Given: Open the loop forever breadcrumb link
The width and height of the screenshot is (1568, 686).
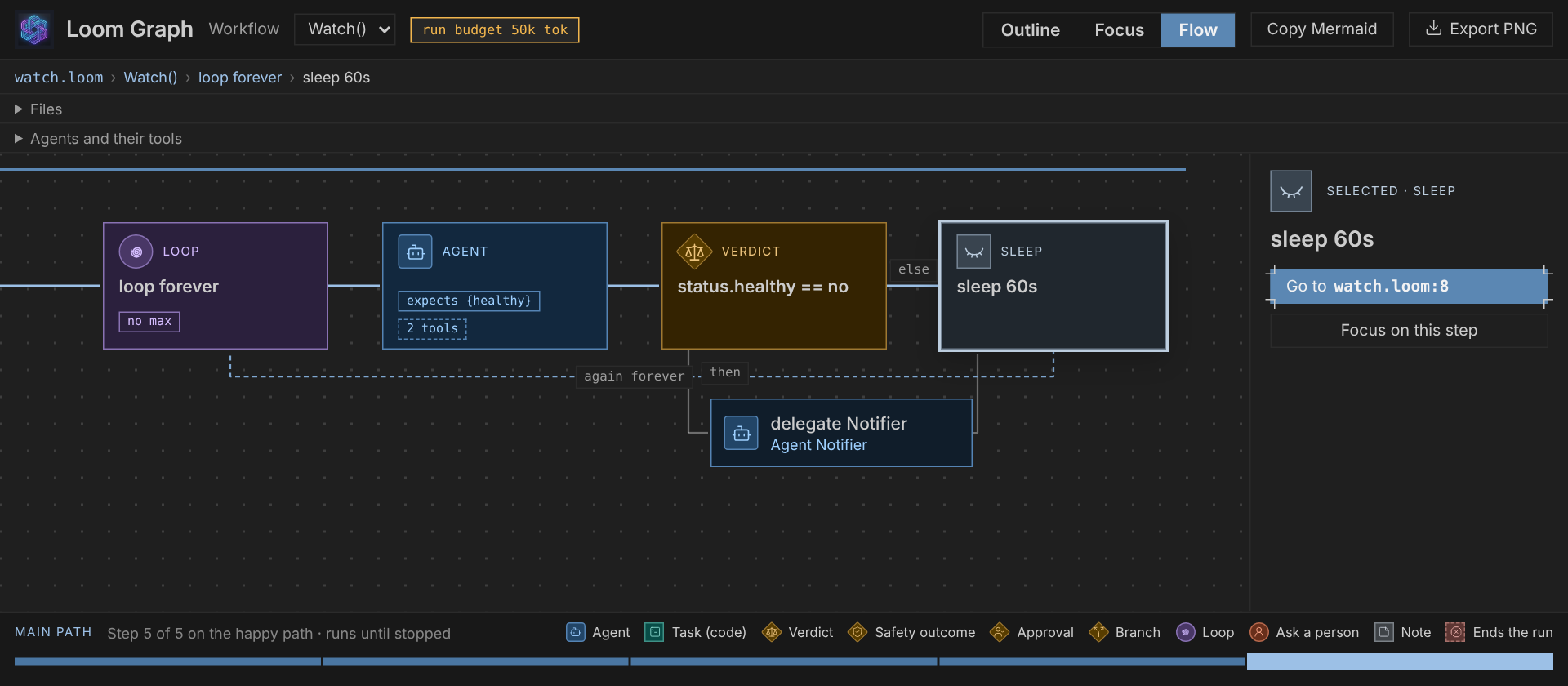Looking at the screenshot, I should tap(240, 78).
